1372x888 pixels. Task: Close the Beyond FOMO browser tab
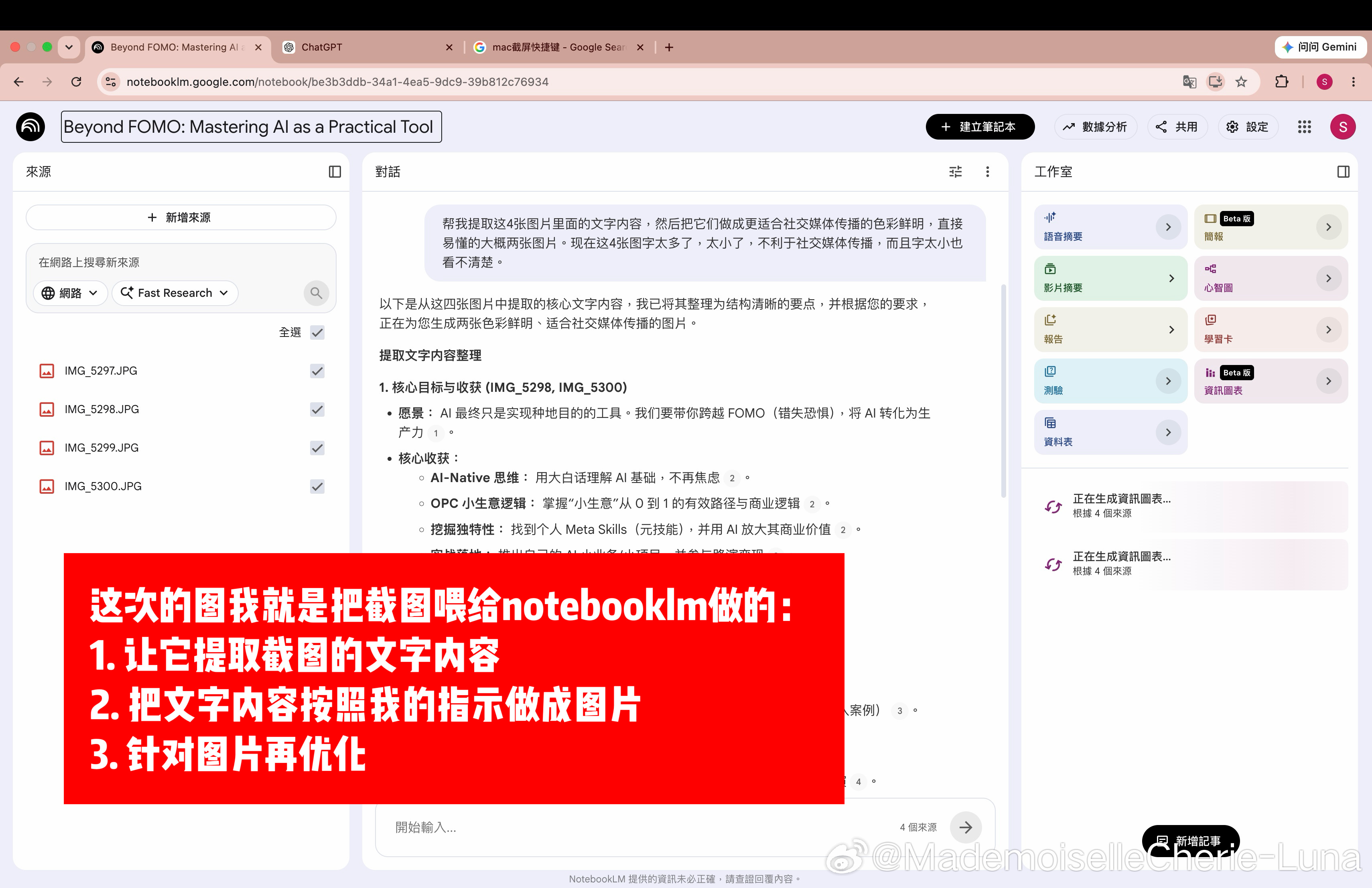(258, 47)
